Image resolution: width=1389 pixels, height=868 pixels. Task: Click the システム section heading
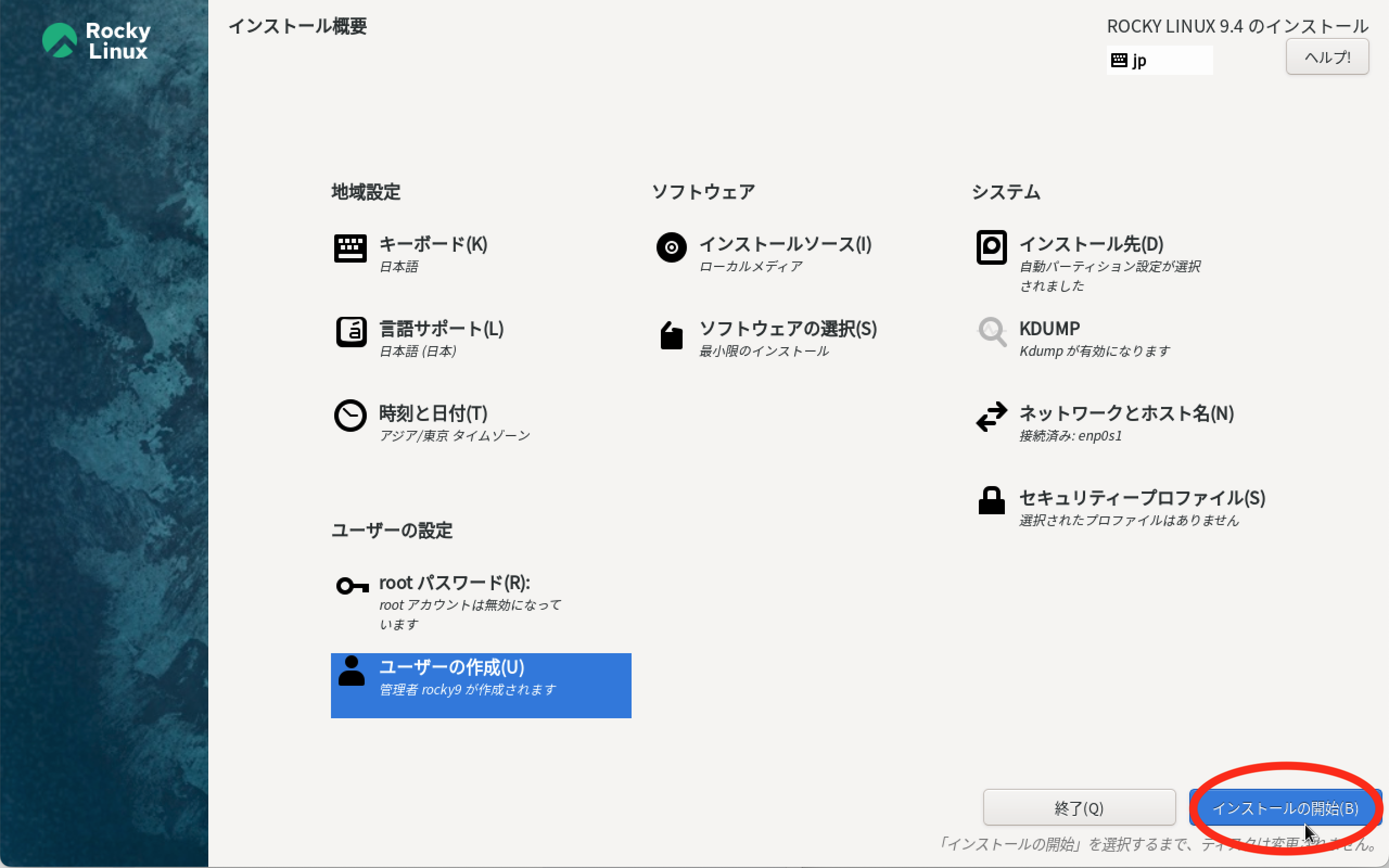[1006, 192]
